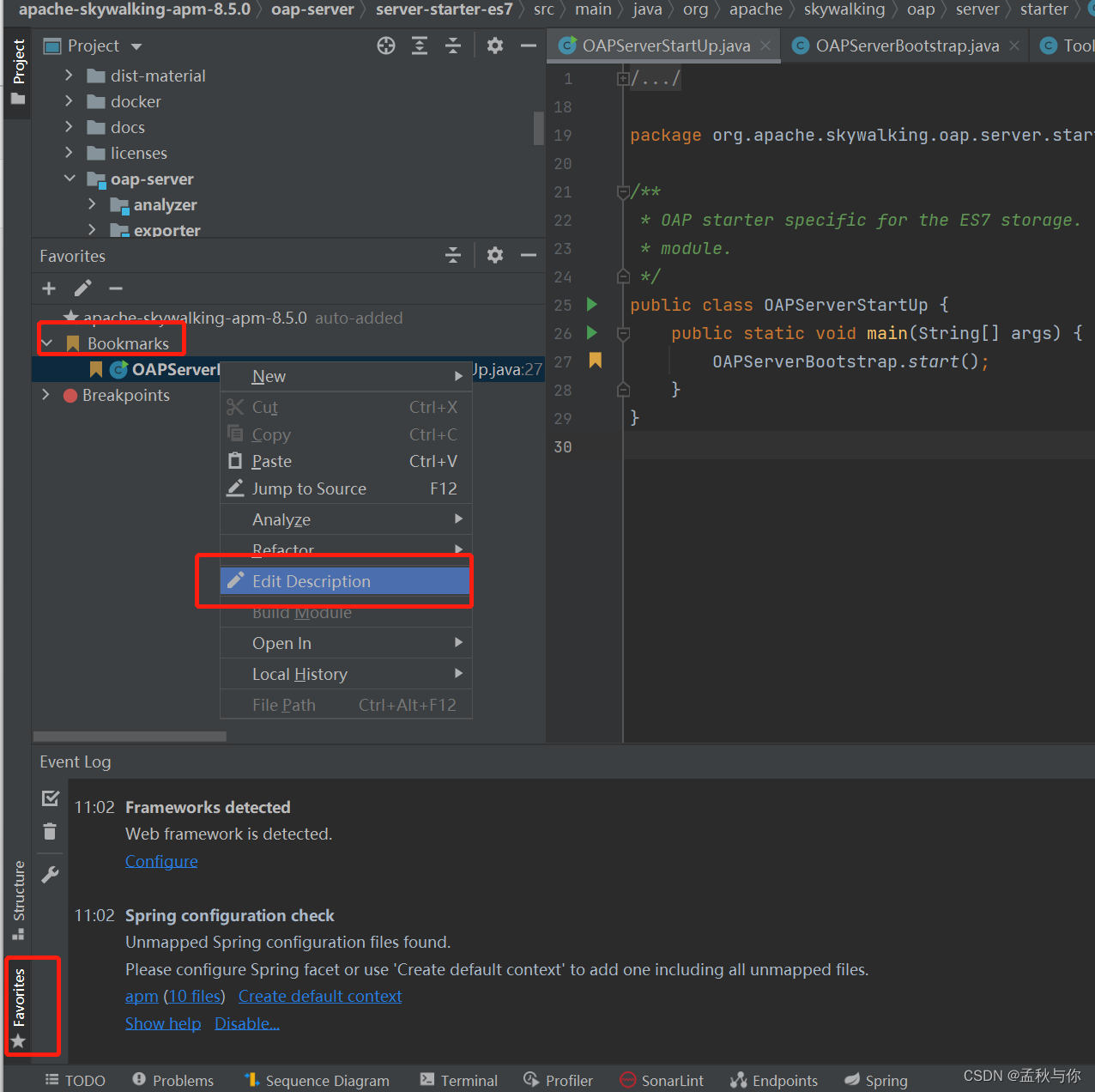This screenshot has width=1095, height=1092.
Task: Open Project panel settings gear
Action: [495, 46]
